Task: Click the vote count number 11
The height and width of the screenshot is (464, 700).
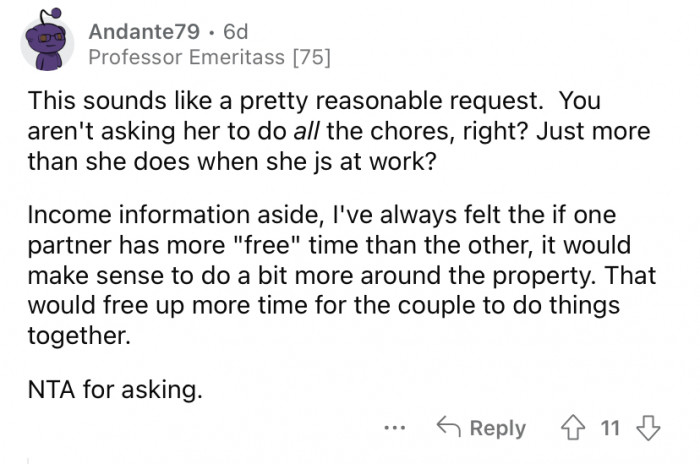Action: [x=610, y=428]
